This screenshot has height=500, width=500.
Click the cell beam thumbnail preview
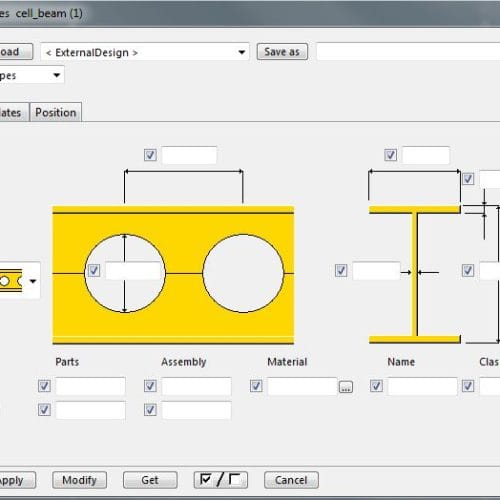point(11,281)
